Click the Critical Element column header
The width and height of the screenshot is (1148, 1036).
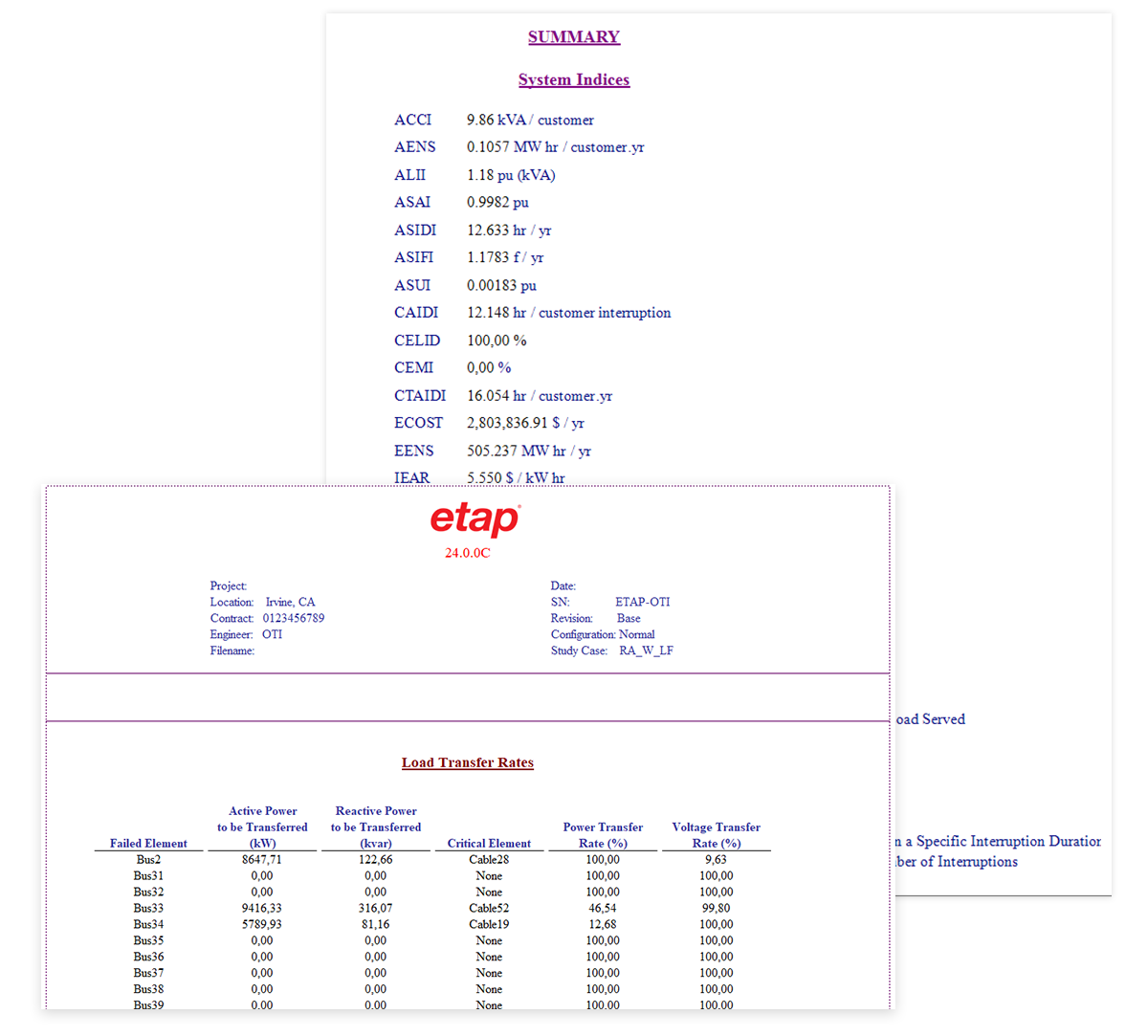489,844
